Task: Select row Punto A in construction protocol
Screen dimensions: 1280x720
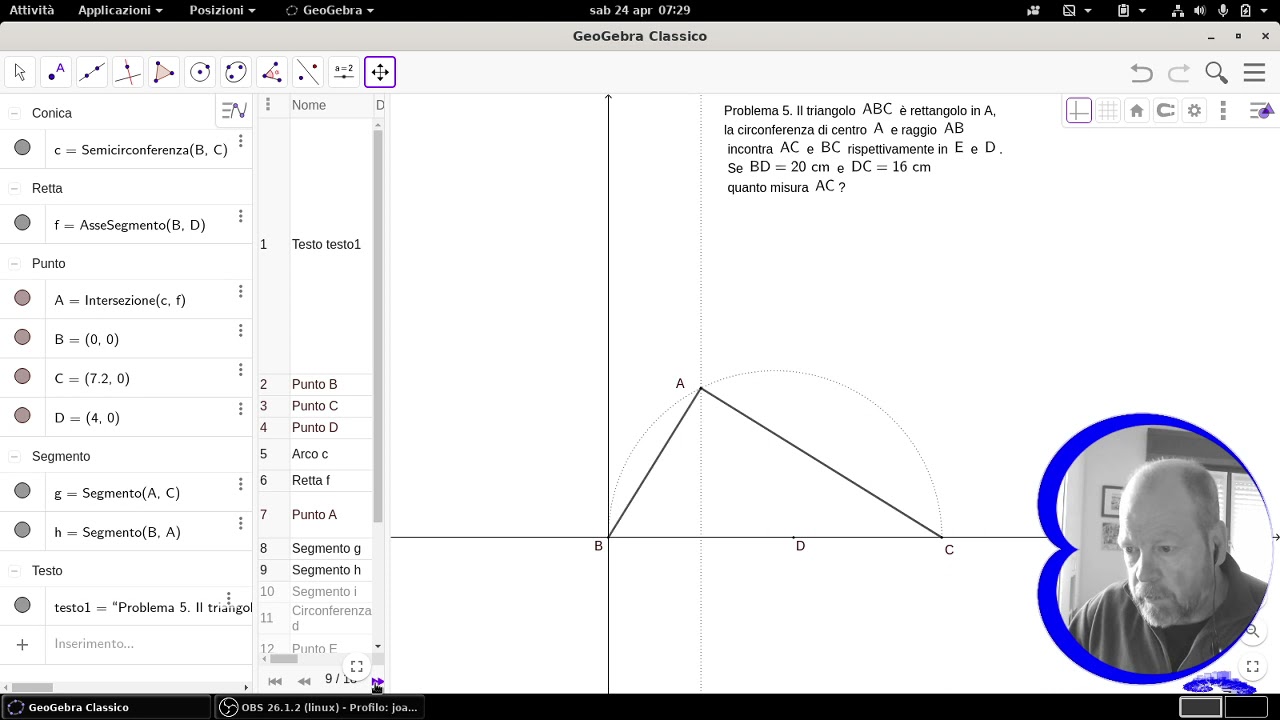Action: 315,515
